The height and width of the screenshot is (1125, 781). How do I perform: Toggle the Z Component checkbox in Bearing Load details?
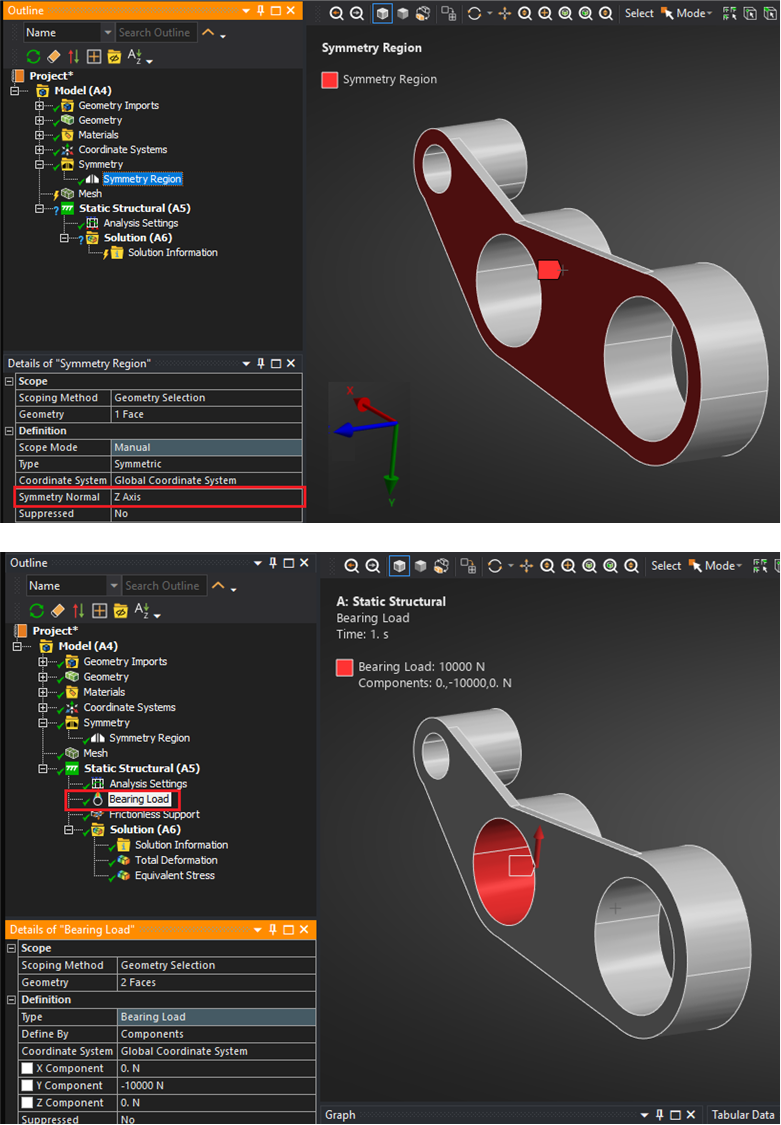27,1103
